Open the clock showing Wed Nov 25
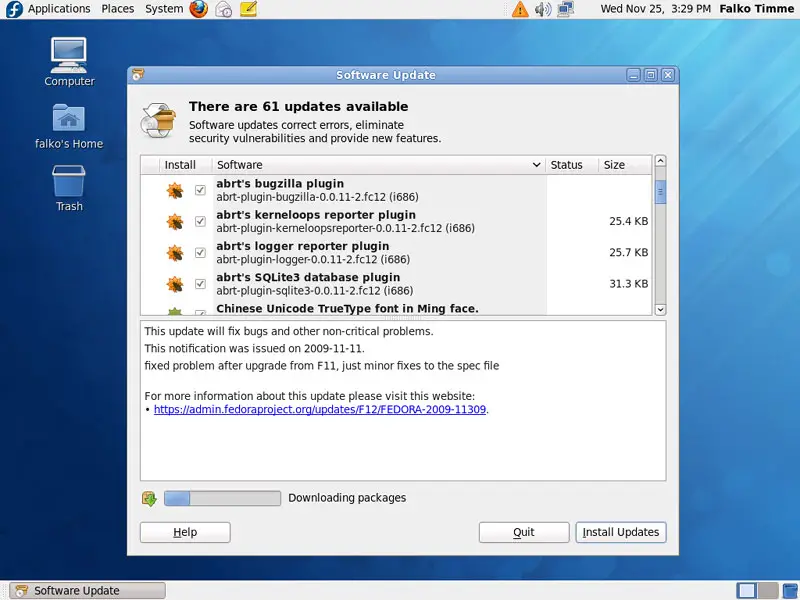This screenshot has width=800, height=600. 655,9
